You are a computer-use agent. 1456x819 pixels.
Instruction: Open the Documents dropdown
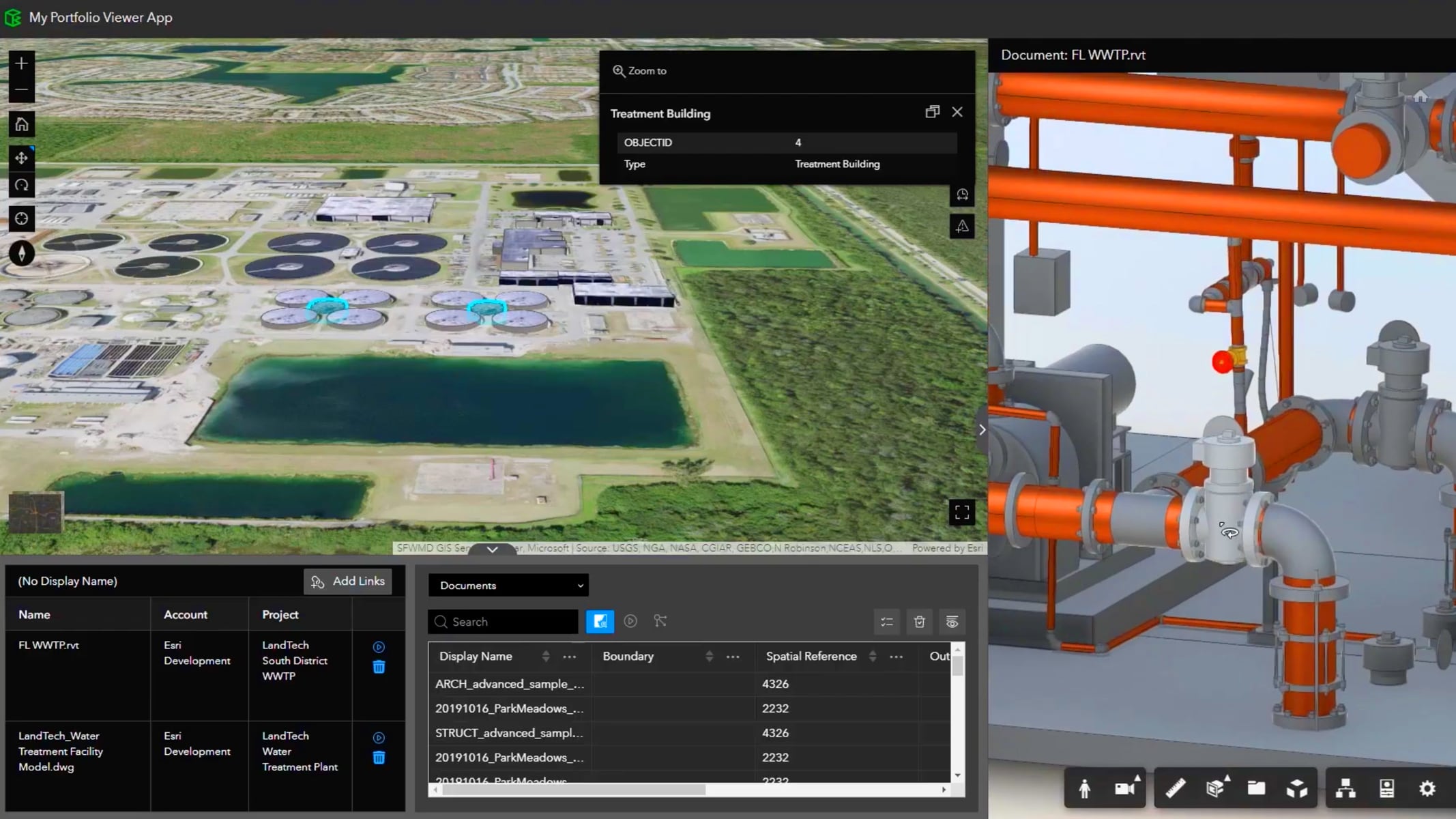click(x=508, y=585)
